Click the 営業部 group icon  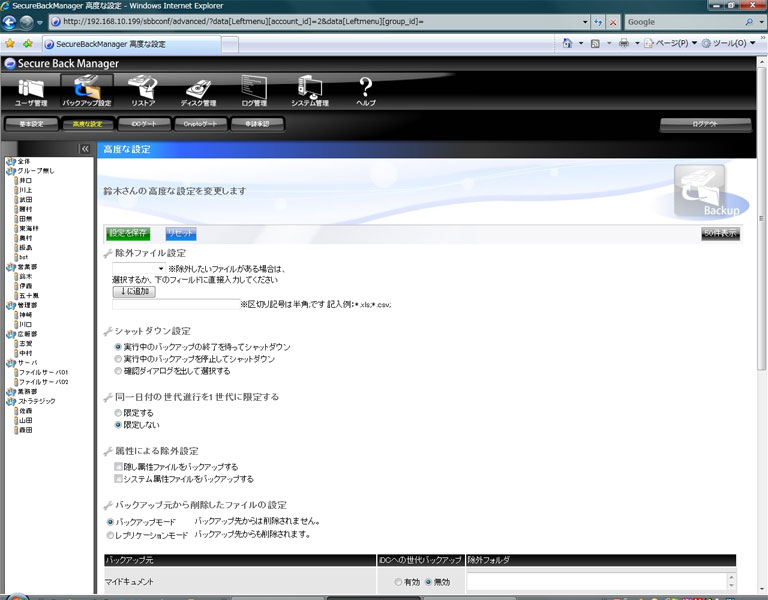click(x=10, y=267)
